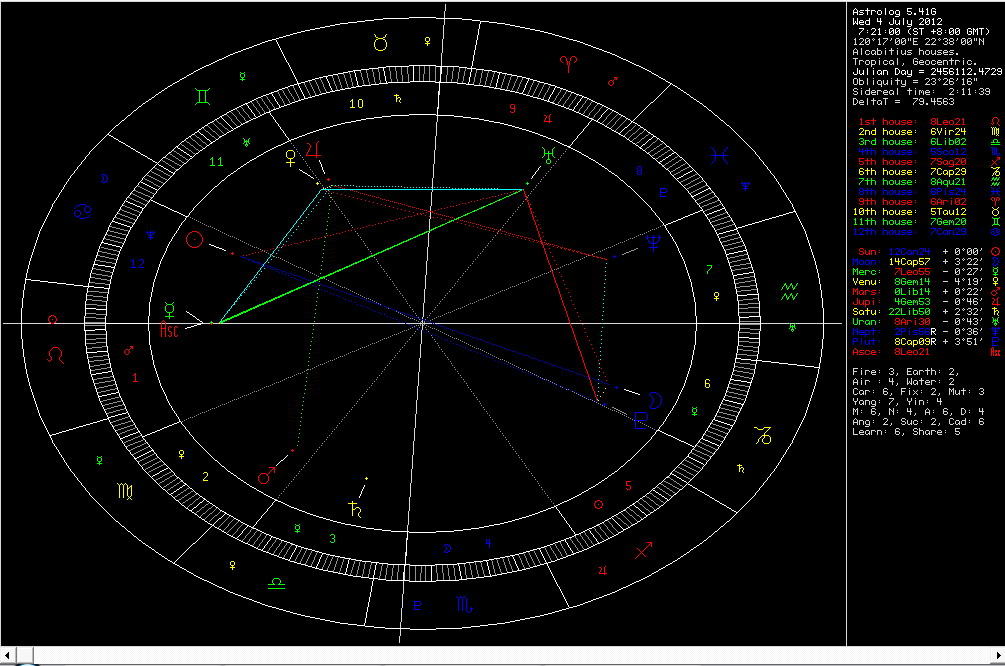Click the blue Pluto square near the Moon
Screen dimensions: 1005x666
(x=640, y=421)
